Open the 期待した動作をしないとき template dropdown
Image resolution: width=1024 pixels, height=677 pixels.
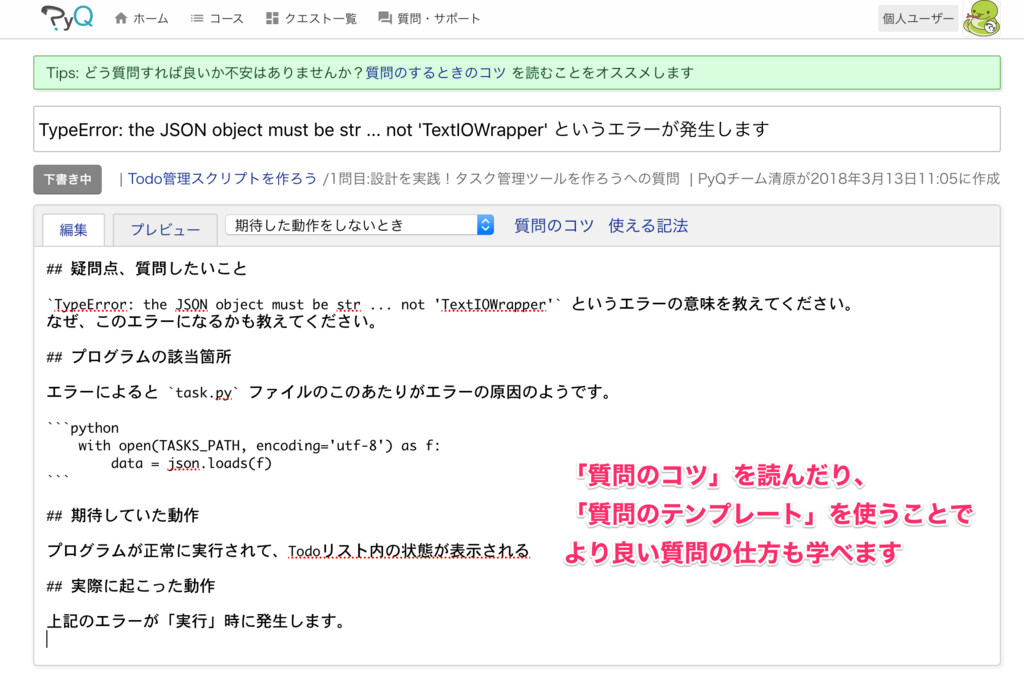(359, 225)
